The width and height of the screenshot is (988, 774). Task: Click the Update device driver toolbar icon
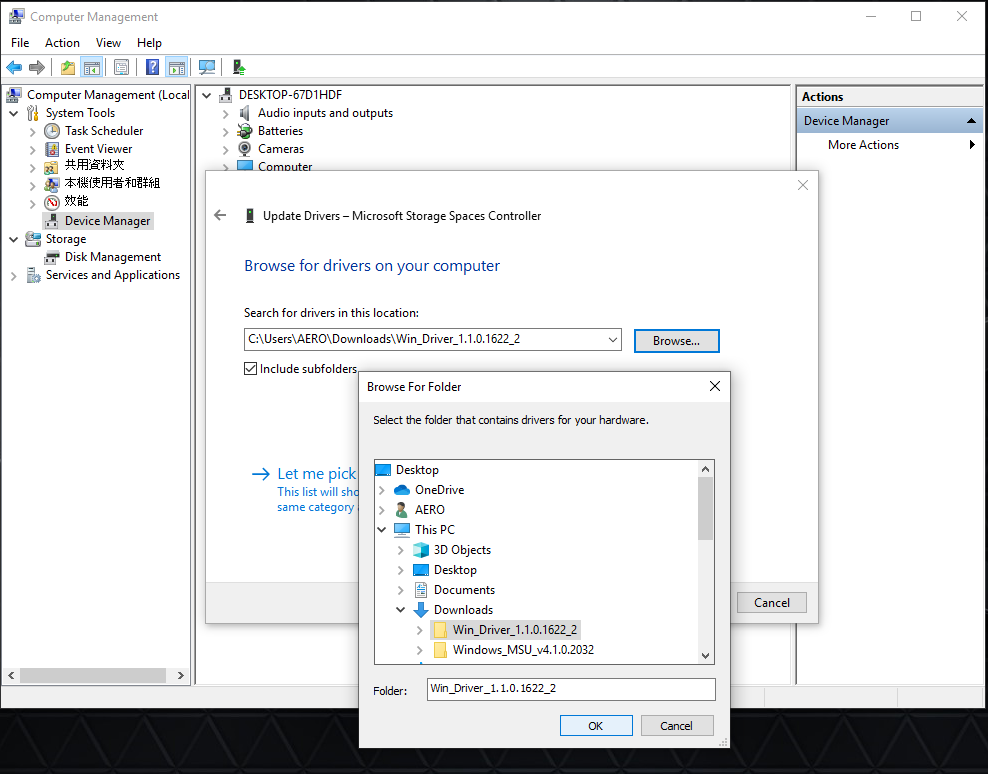point(239,67)
